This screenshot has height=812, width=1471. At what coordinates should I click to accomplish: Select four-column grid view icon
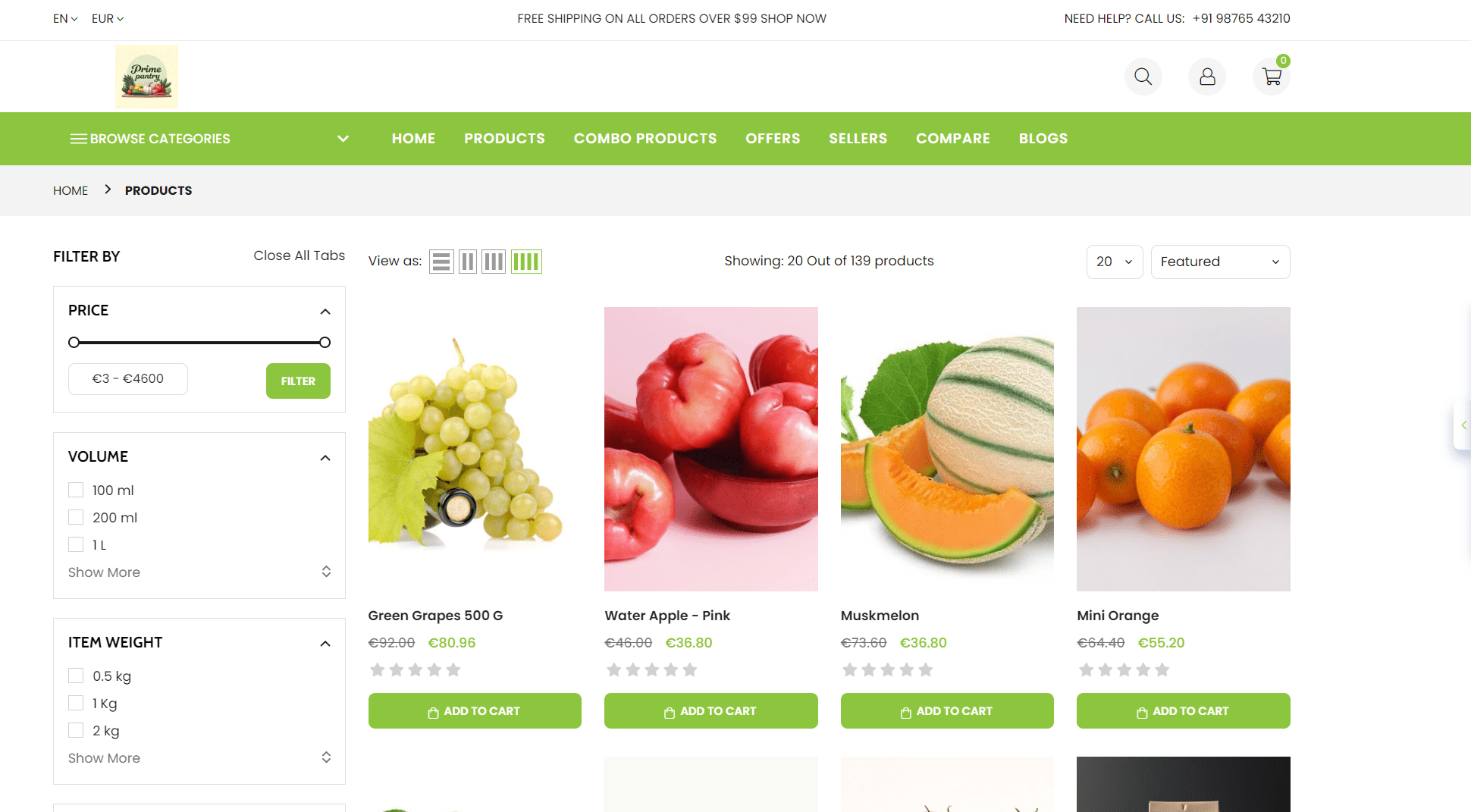click(526, 262)
